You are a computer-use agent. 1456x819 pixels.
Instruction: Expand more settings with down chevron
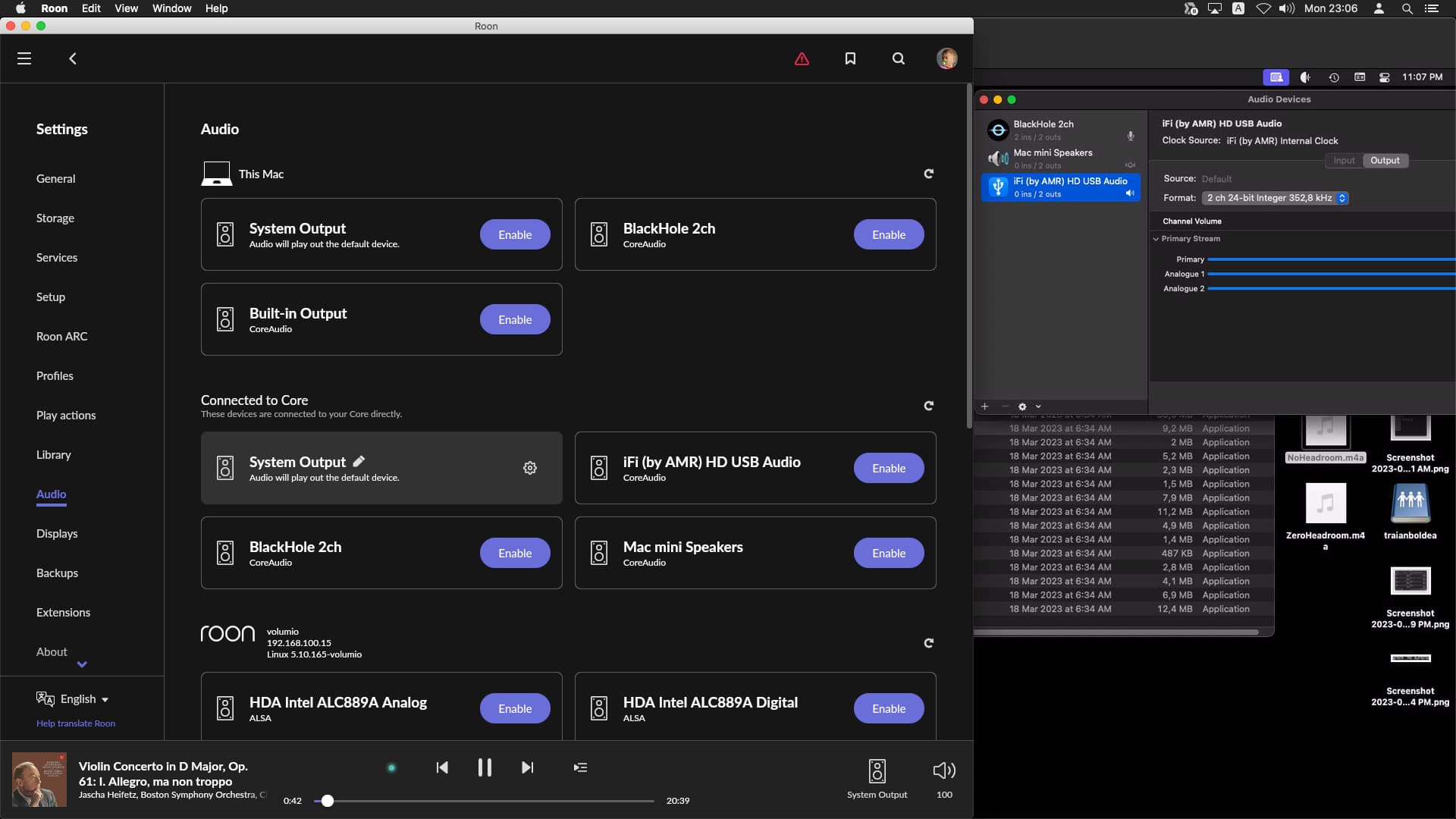[82, 664]
